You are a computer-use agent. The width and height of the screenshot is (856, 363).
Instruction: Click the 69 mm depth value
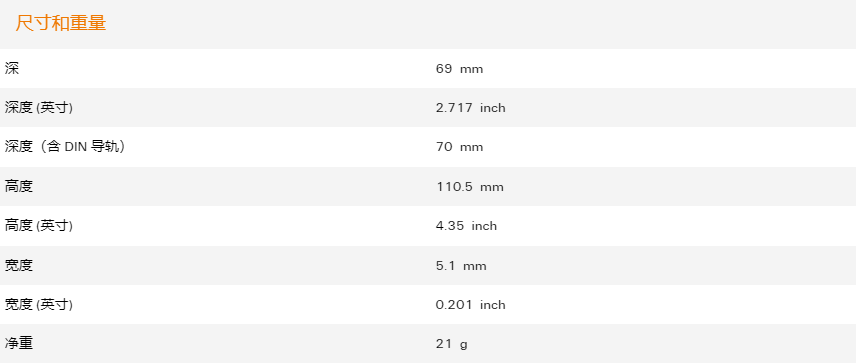point(459,69)
